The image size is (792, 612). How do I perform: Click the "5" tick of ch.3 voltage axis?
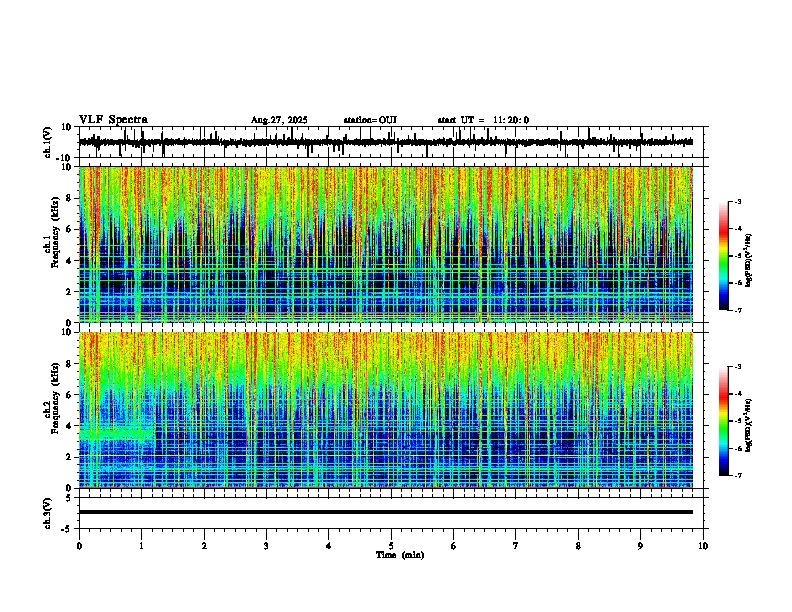coord(69,497)
